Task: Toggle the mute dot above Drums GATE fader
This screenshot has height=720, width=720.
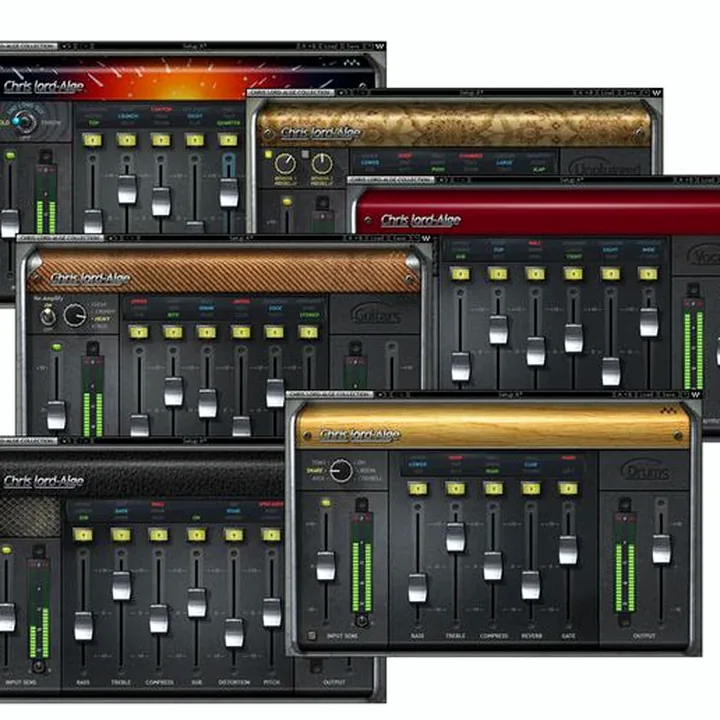Action: coord(568,507)
